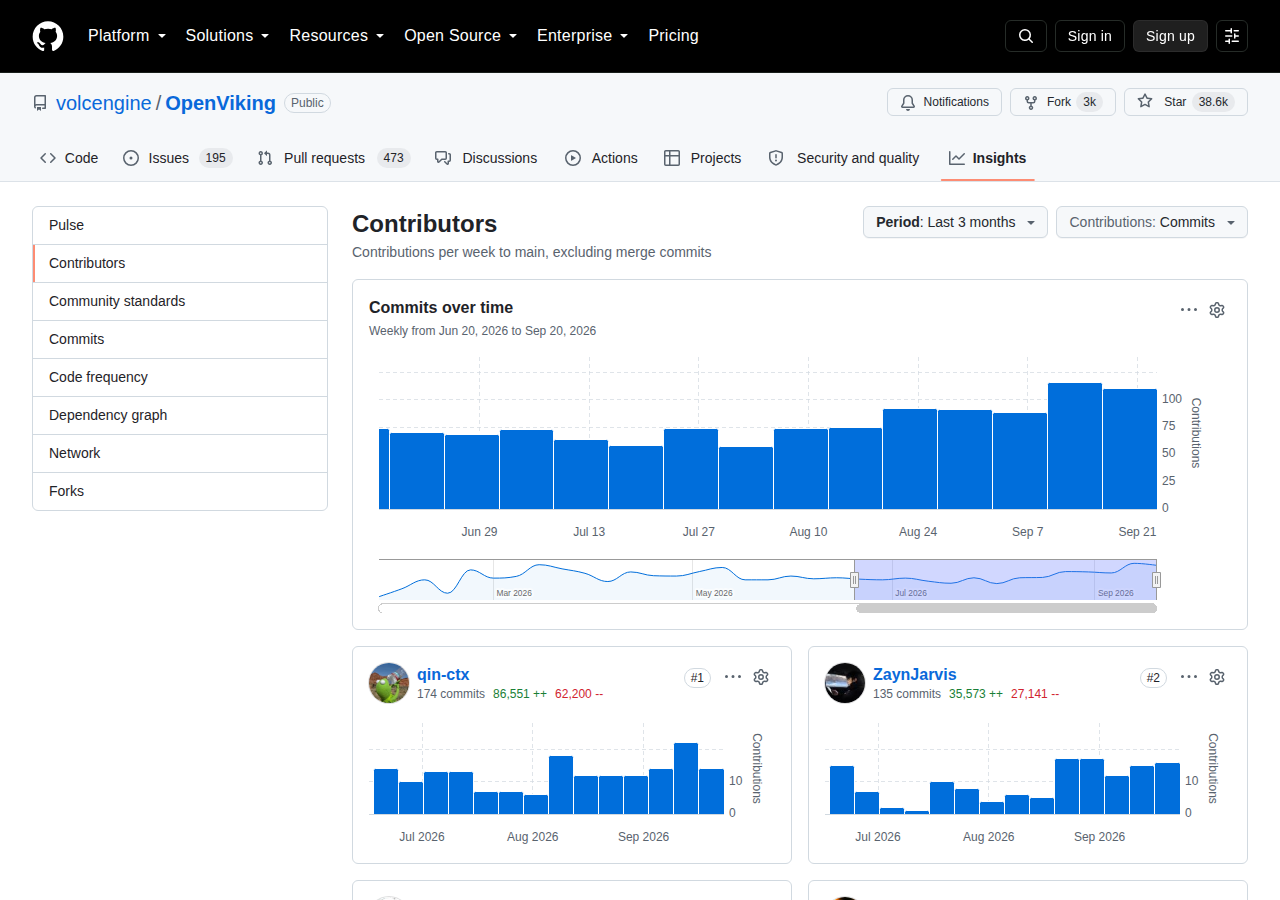Click the GitHub logo icon
The height and width of the screenshot is (900, 1280).
coord(48,36)
